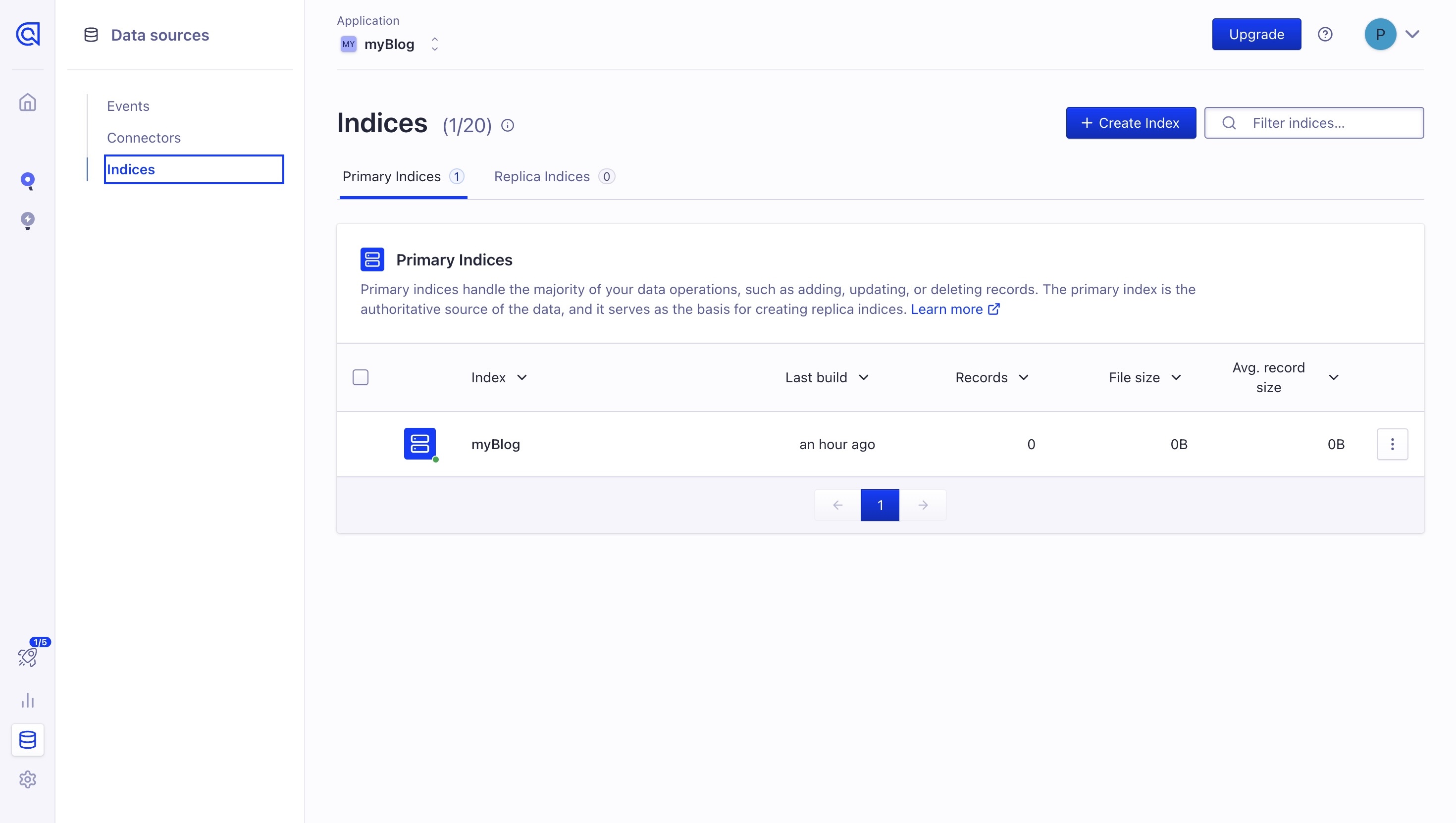
Task: Switch to the Replica Indices tab
Action: coord(554,176)
